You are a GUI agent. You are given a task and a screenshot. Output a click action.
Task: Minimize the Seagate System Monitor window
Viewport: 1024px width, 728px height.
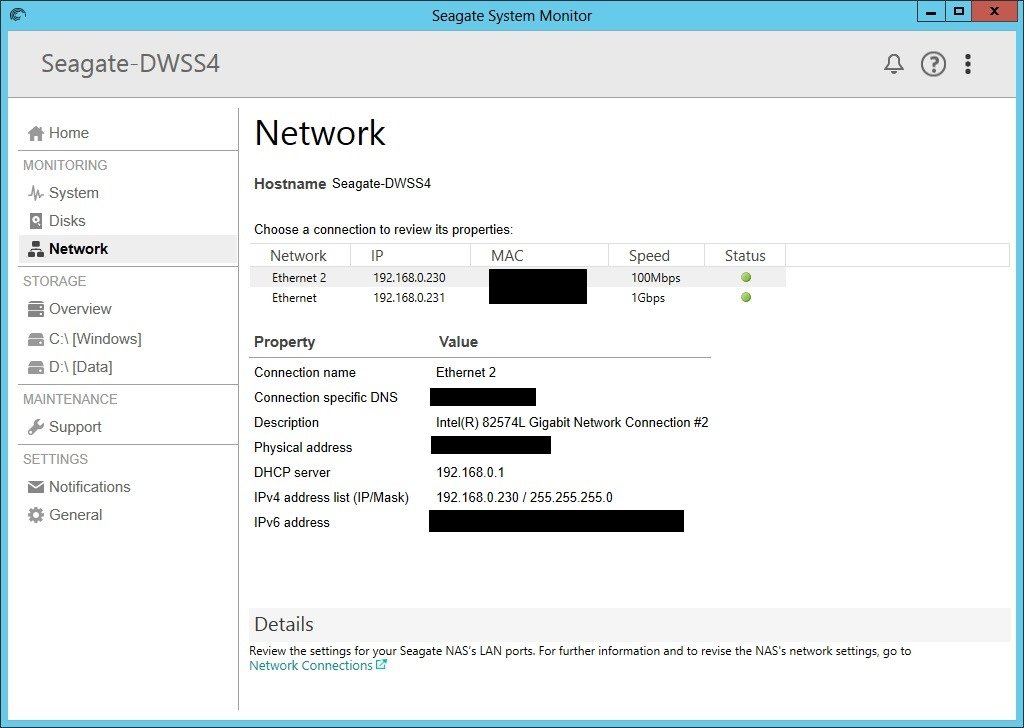[931, 12]
